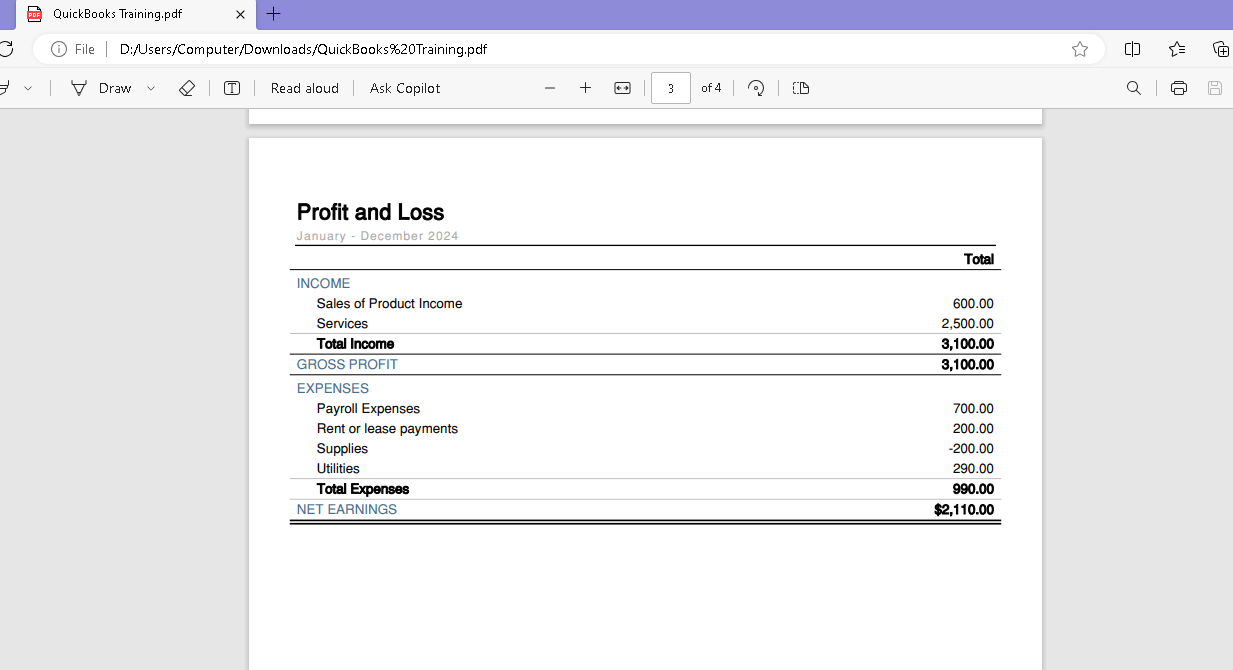Click the 700.00 amount
The height and width of the screenshot is (670, 1233).
pos(973,408)
